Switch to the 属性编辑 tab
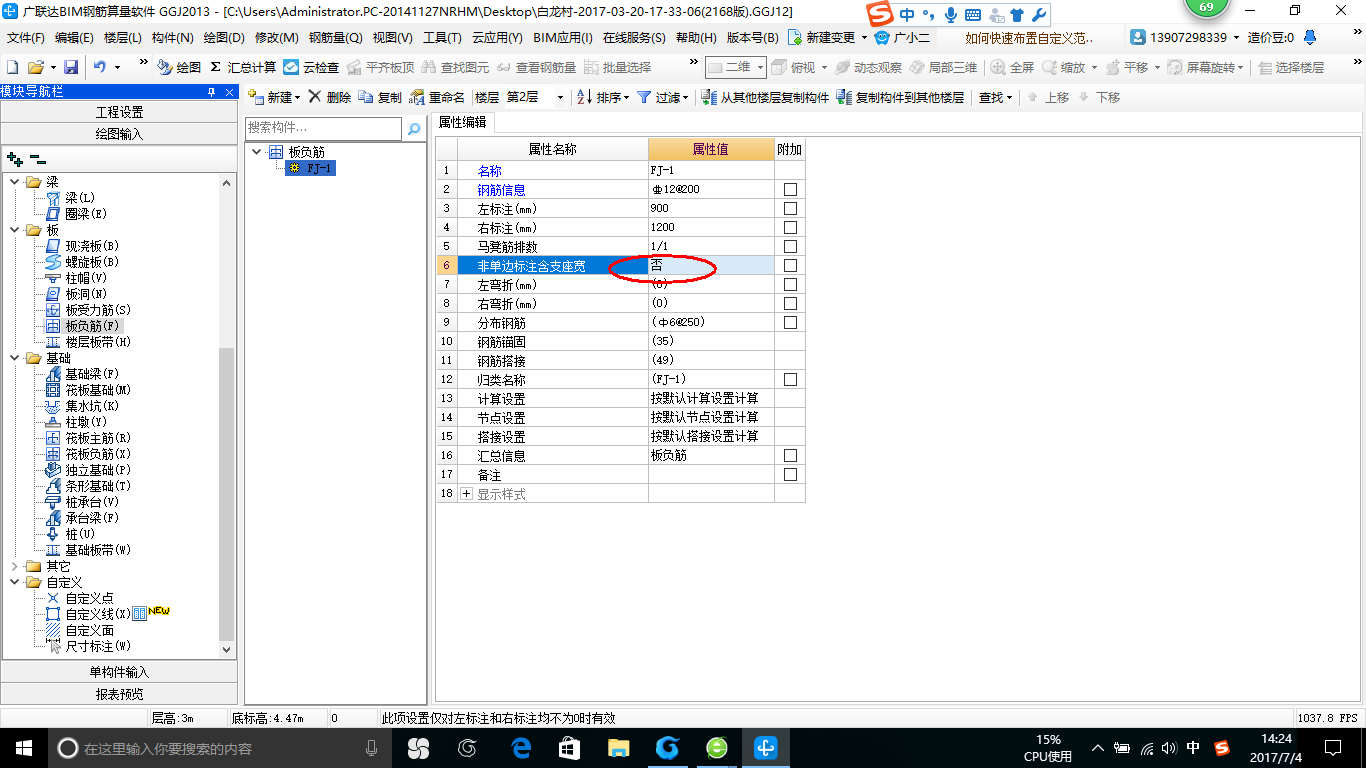1366x768 pixels. [465, 122]
